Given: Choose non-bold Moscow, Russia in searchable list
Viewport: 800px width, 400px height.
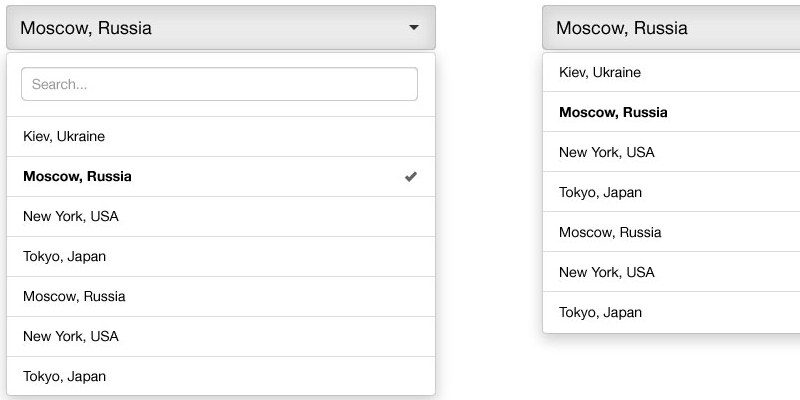Looking at the screenshot, I should click(74, 296).
